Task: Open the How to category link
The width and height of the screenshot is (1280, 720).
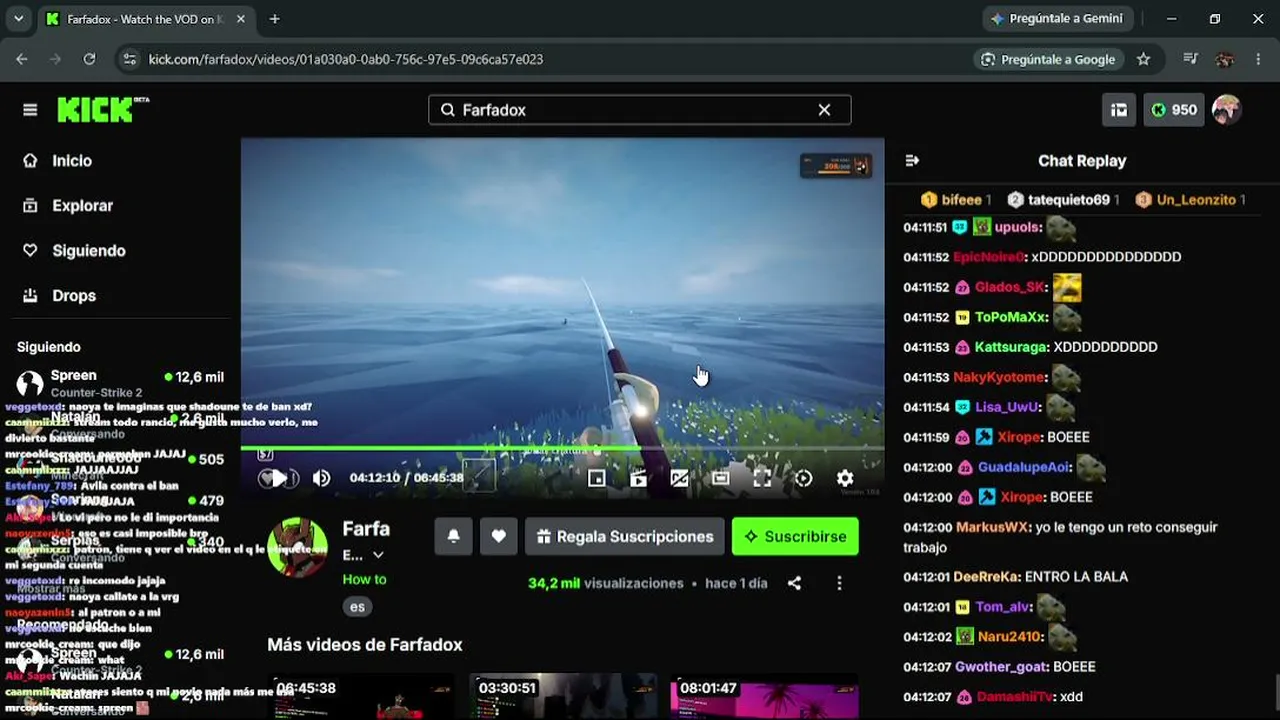Action: [x=364, y=579]
